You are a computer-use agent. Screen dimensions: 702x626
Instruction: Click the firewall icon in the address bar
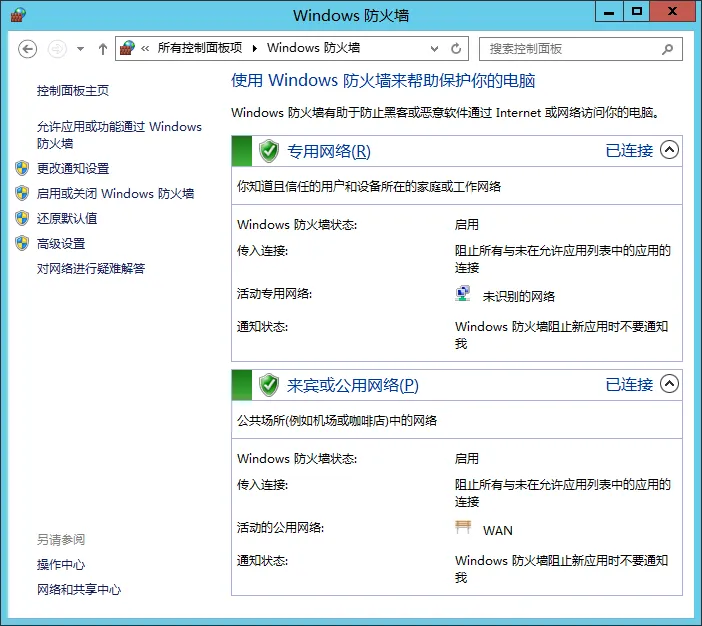click(127, 48)
